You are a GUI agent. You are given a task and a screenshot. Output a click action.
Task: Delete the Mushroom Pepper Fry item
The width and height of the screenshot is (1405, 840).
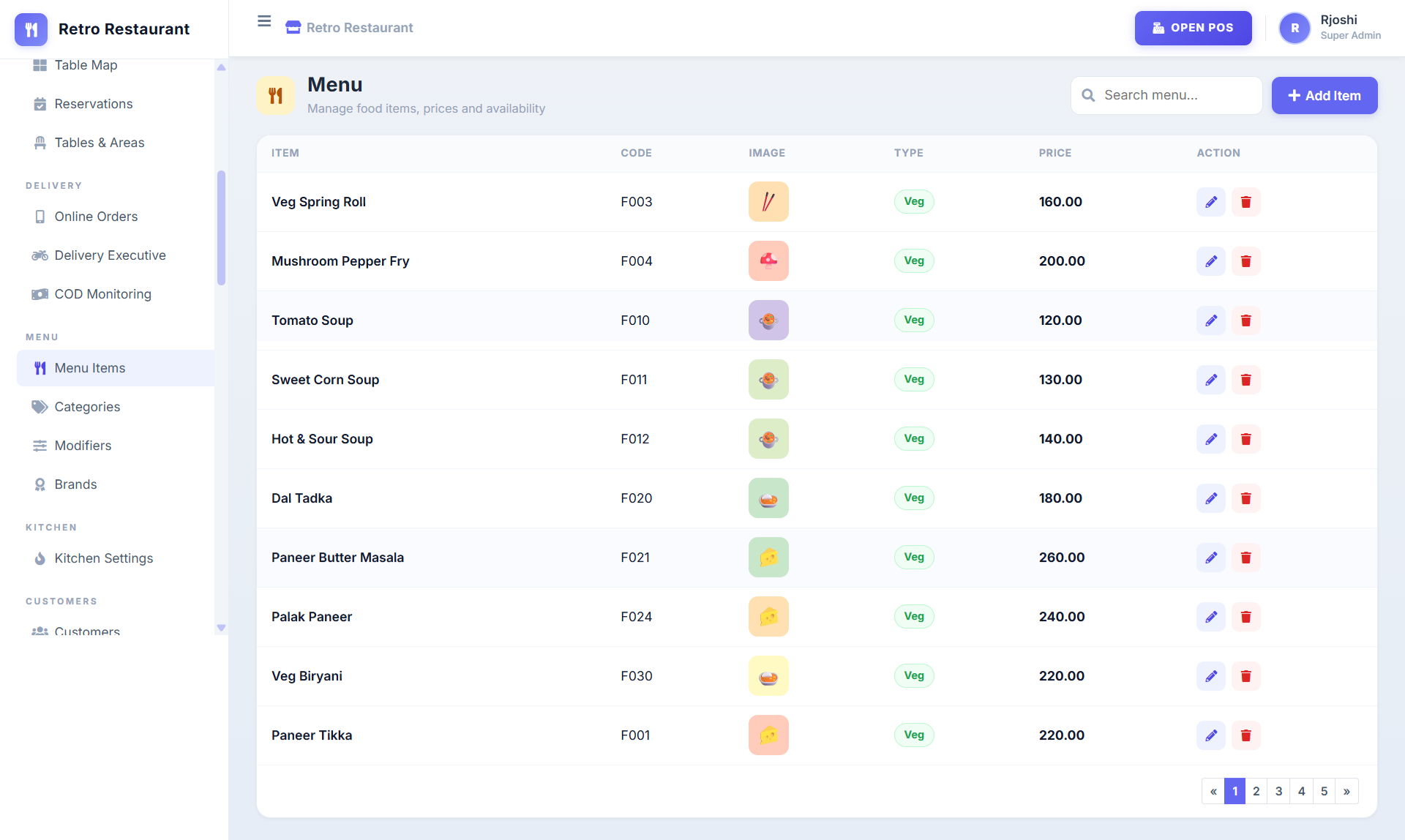point(1246,261)
